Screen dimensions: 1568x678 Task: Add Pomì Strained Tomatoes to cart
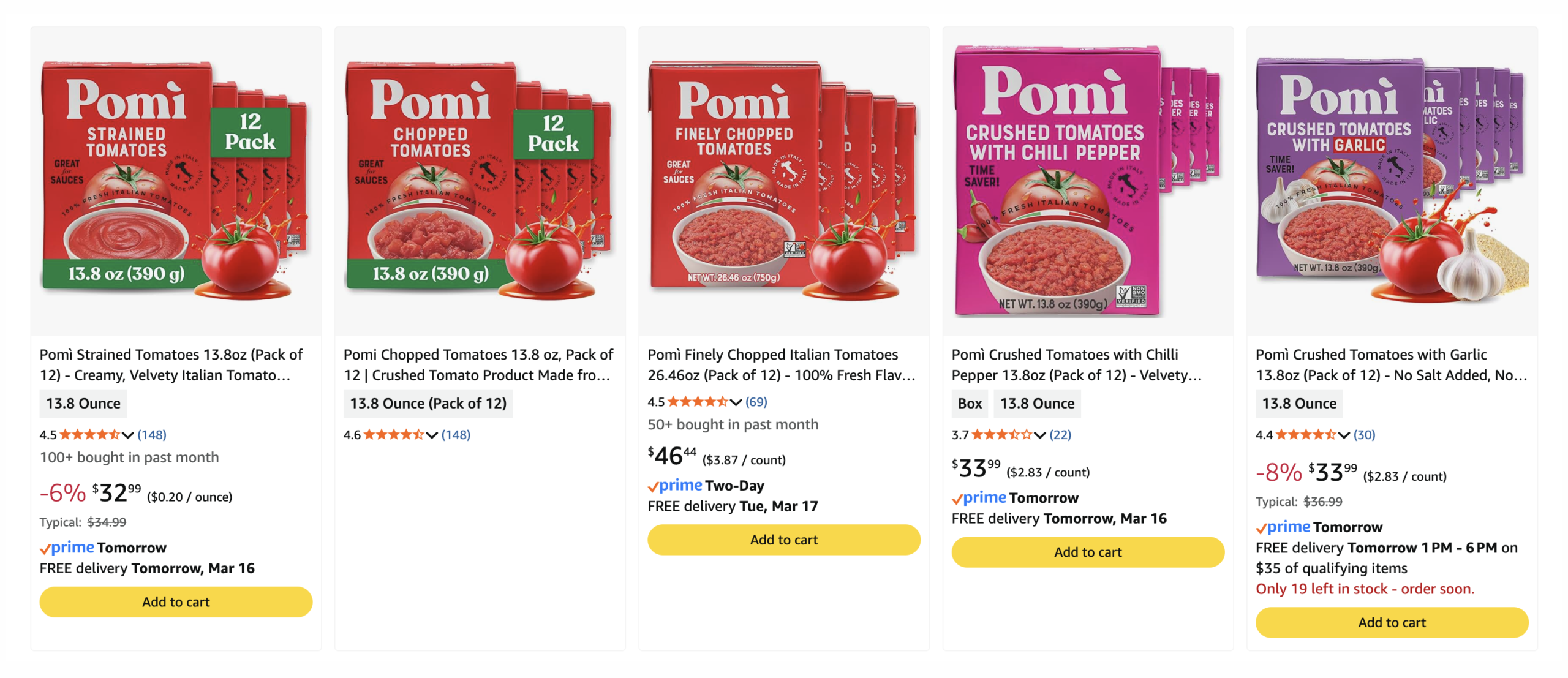(176, 601)
